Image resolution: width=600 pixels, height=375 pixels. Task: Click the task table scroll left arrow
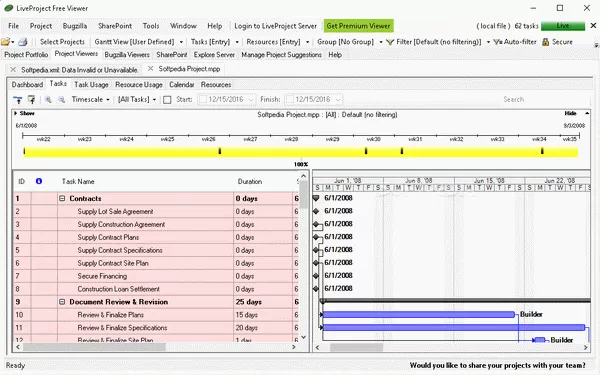pyautogui.click(x=18, y=347)
